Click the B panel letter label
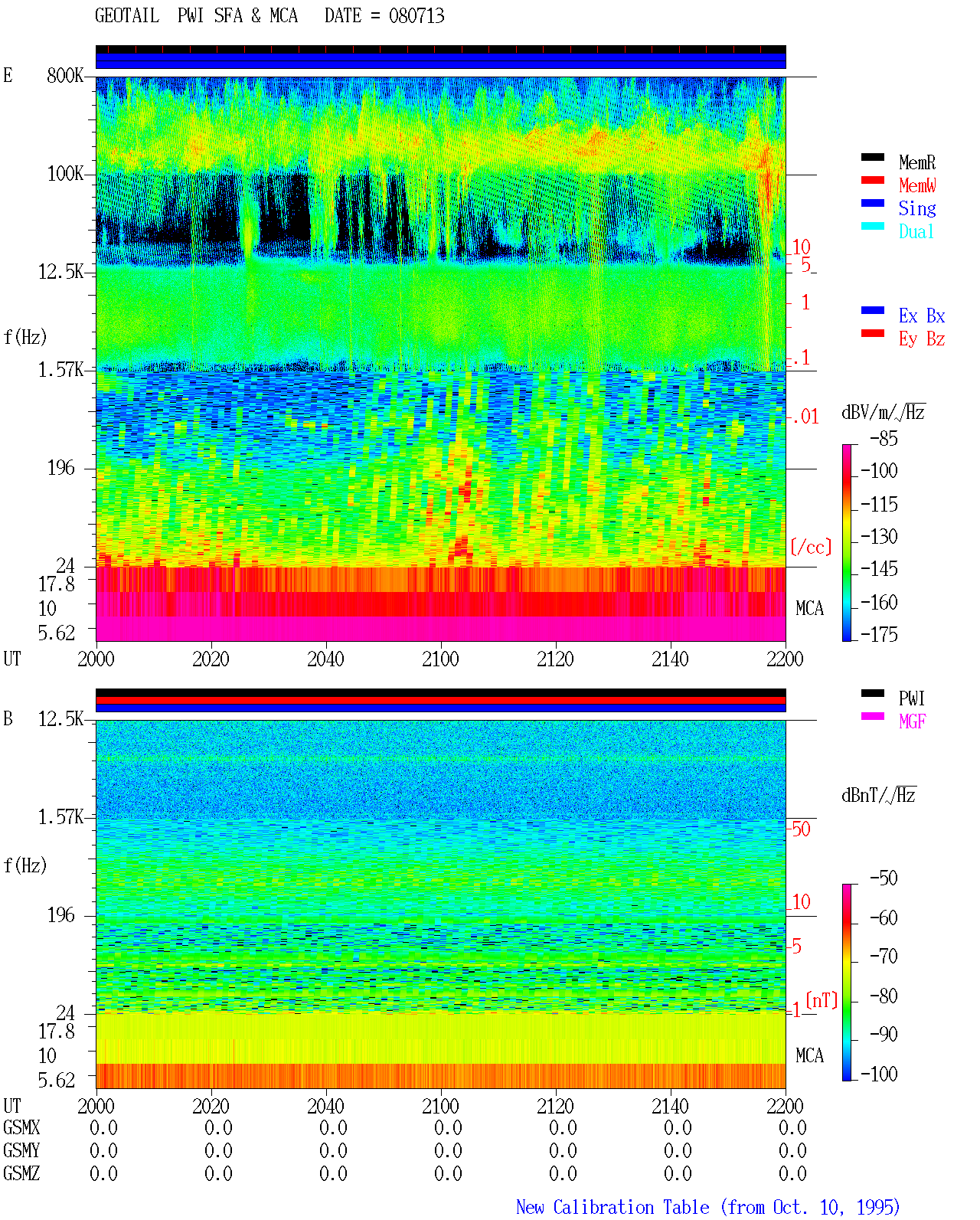This screenshot has height=1220, width=980. [8, 719]
